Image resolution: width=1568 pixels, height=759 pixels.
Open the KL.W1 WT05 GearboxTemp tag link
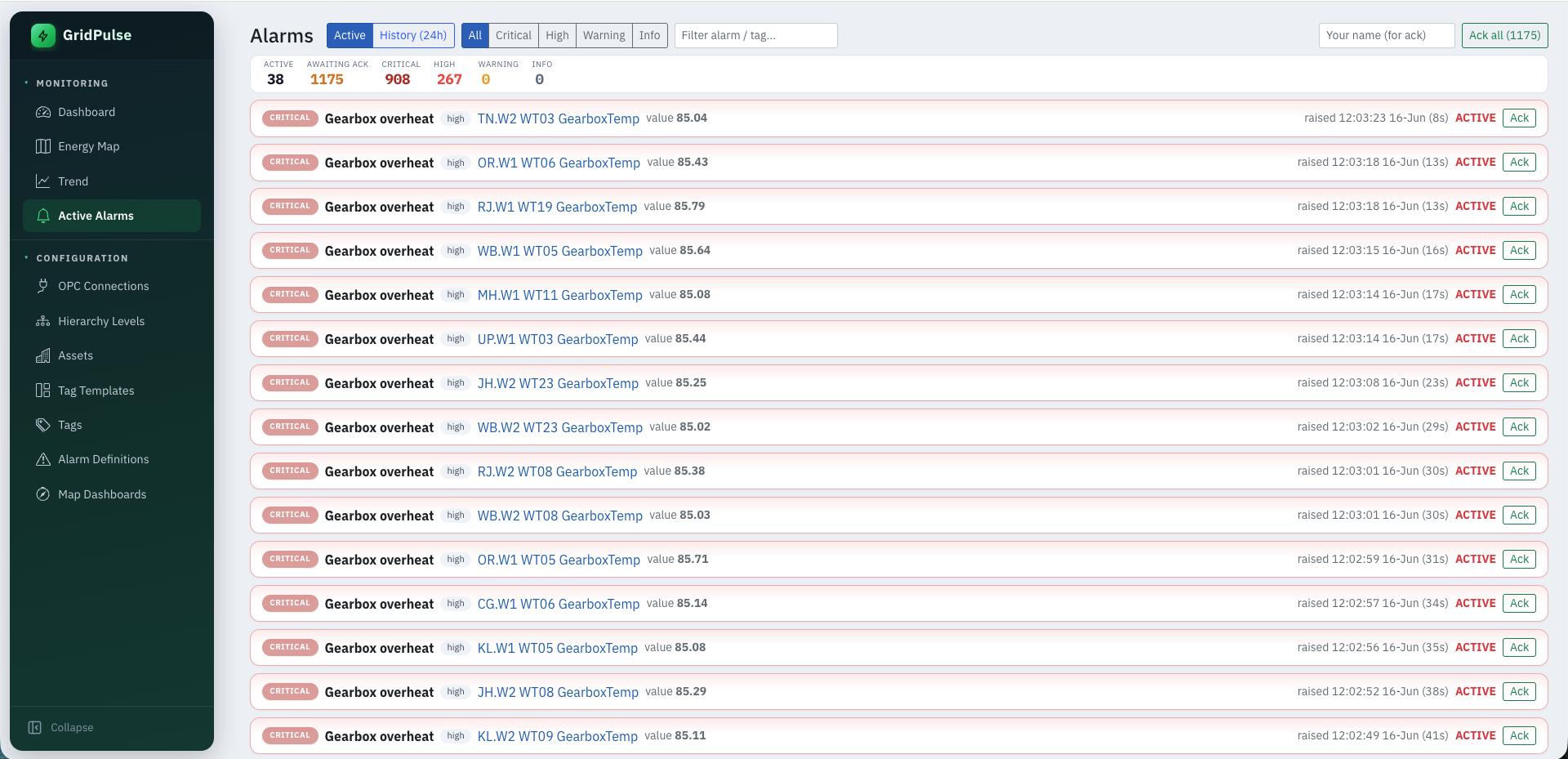click(558, 648)
